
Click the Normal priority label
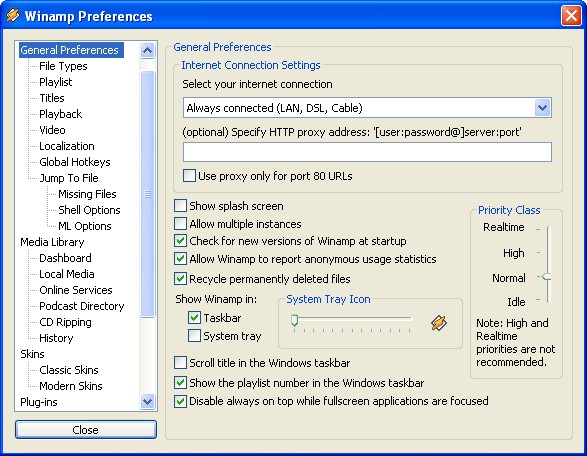click(x=509, y=278)
